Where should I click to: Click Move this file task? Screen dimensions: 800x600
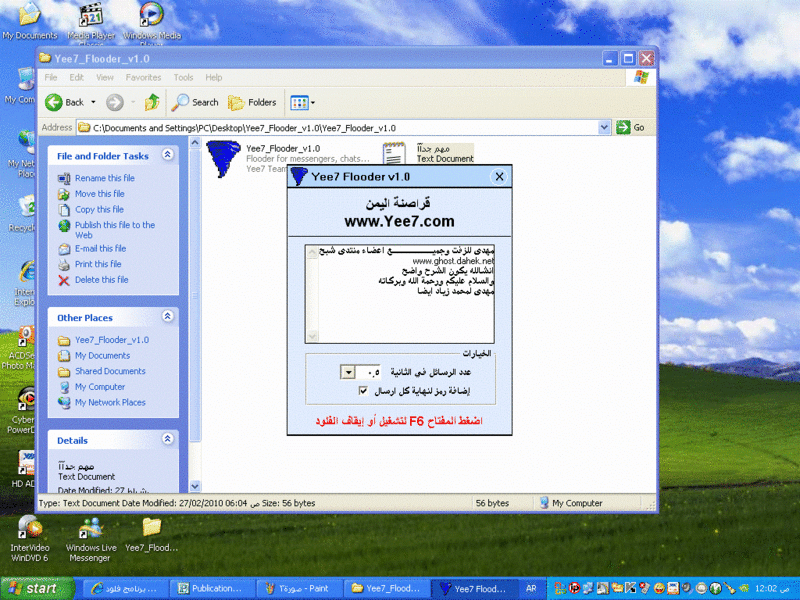point(99,194)
